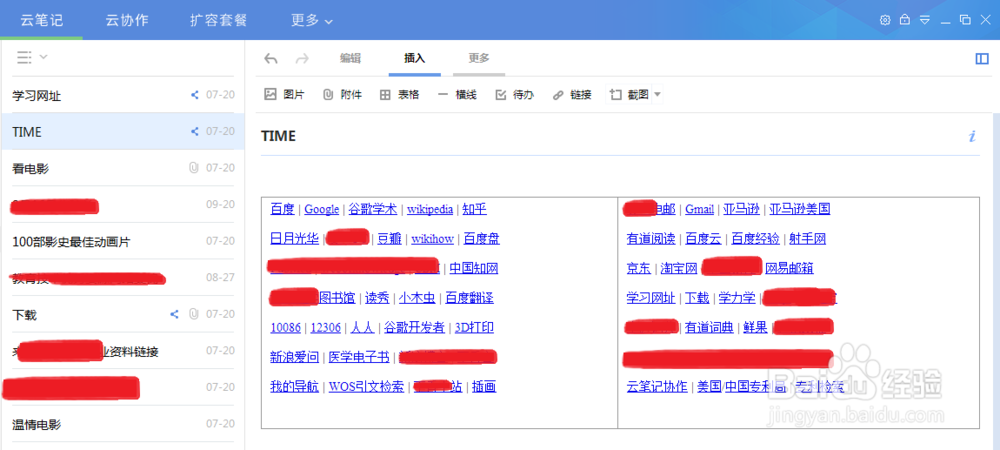Open the 日月光华 link

tap(295, 238)
